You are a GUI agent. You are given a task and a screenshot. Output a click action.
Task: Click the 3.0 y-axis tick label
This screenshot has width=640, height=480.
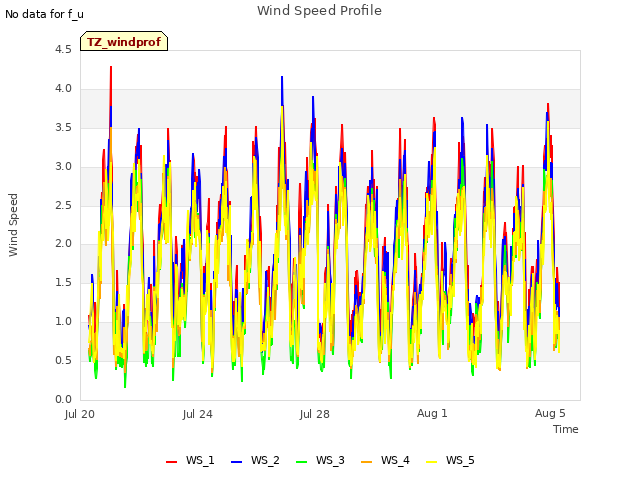pos(63,167)
